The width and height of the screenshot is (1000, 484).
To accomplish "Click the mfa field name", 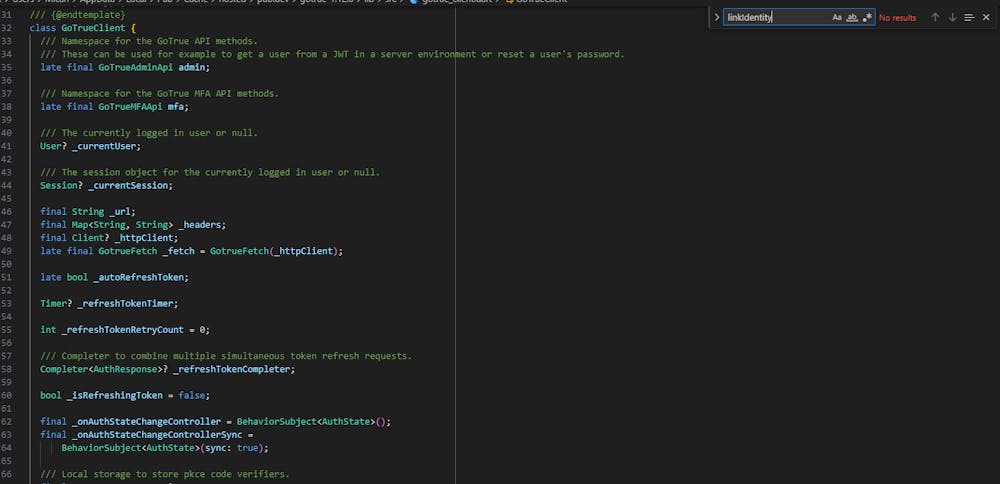I will point(176,106).
